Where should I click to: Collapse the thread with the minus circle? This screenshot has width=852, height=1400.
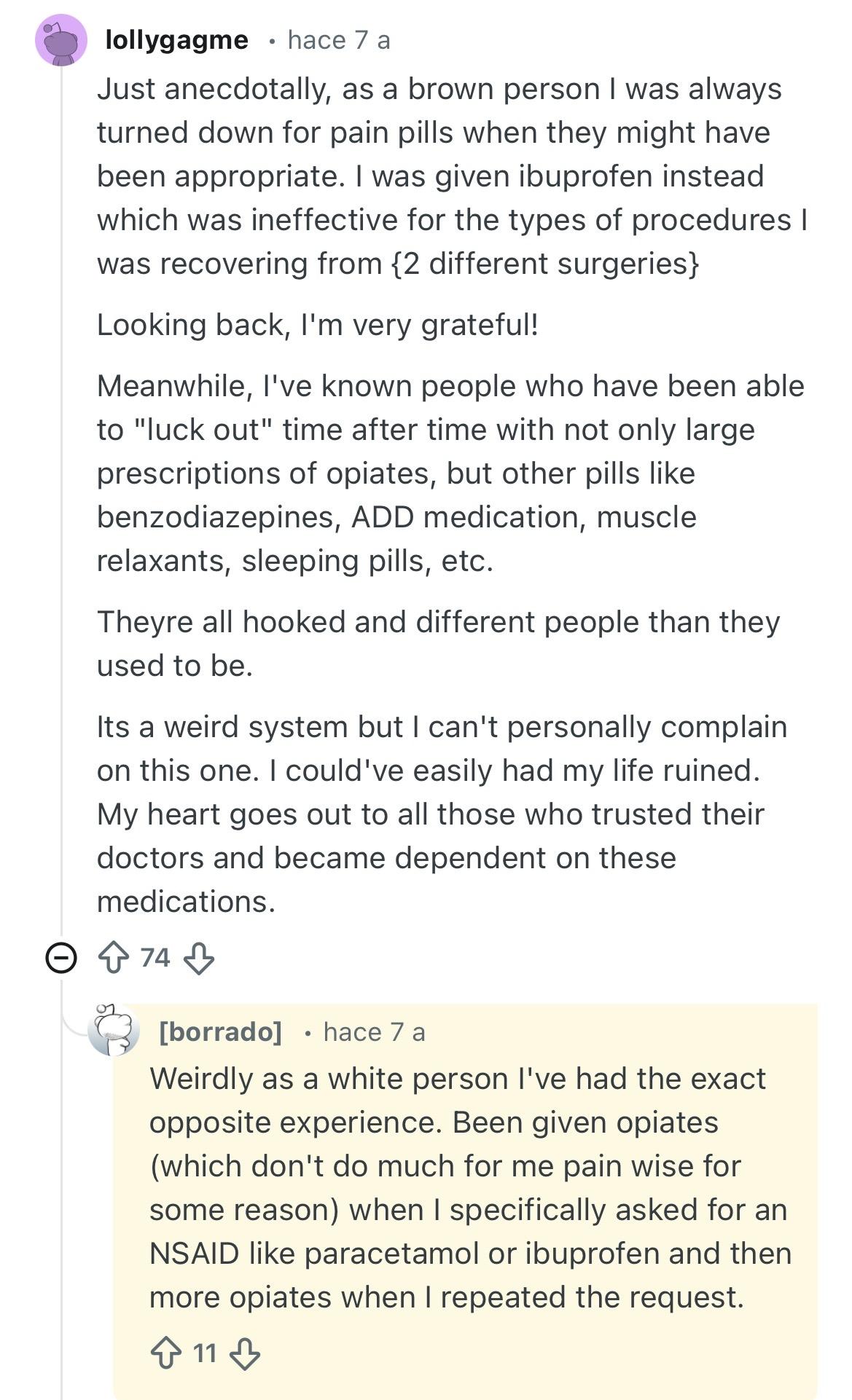[x=61, y=957]
